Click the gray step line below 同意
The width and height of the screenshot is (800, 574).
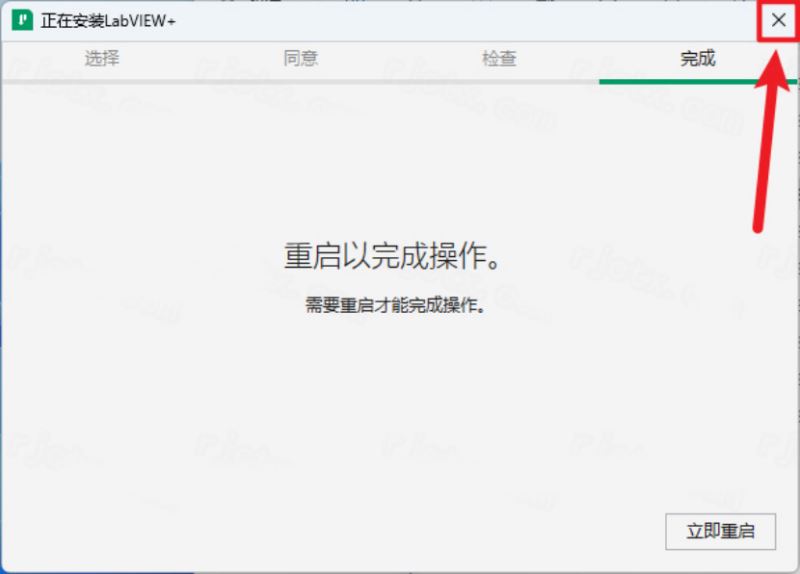pos(300,81)
